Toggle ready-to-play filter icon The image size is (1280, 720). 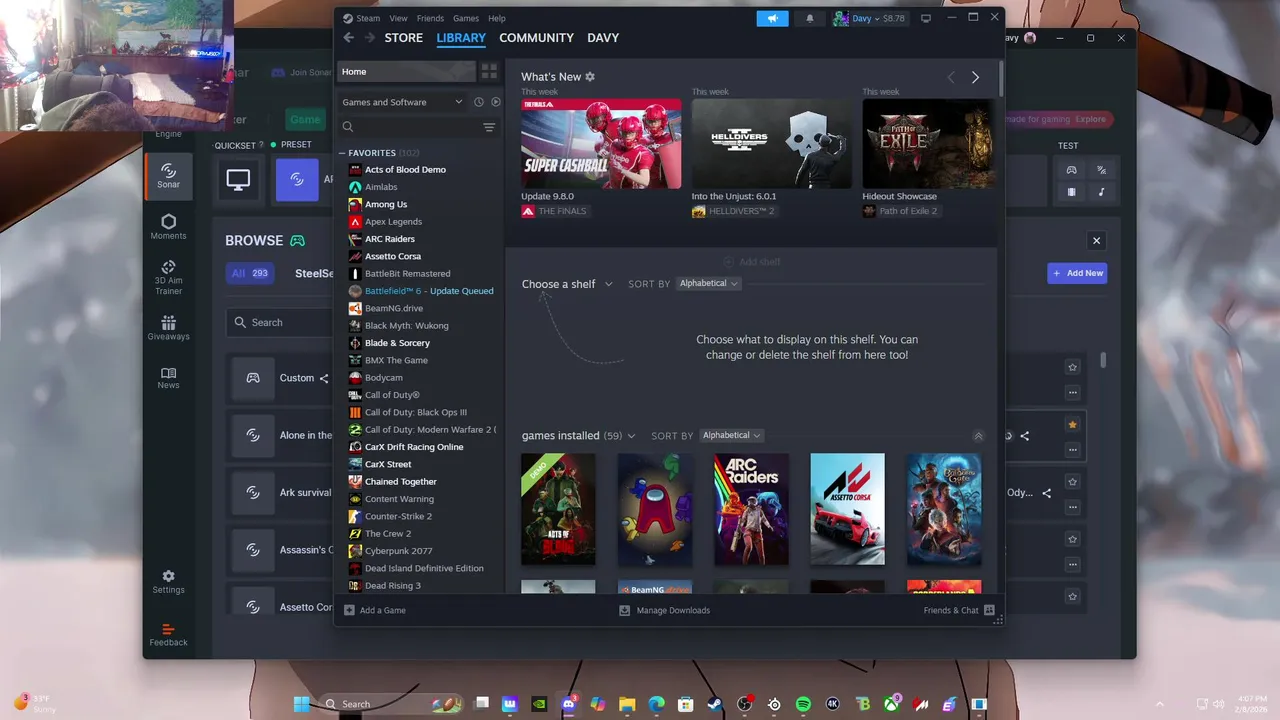click(x=495, y=102)
